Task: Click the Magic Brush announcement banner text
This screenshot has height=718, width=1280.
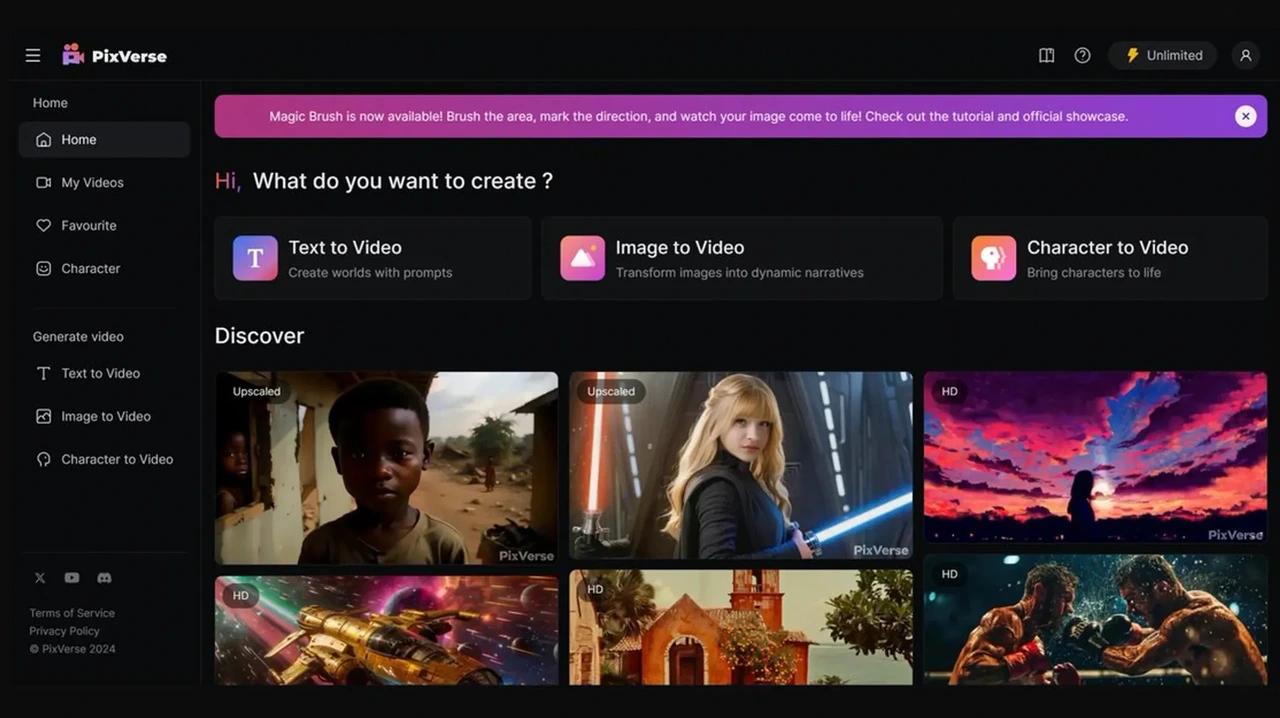Action: 698,116
